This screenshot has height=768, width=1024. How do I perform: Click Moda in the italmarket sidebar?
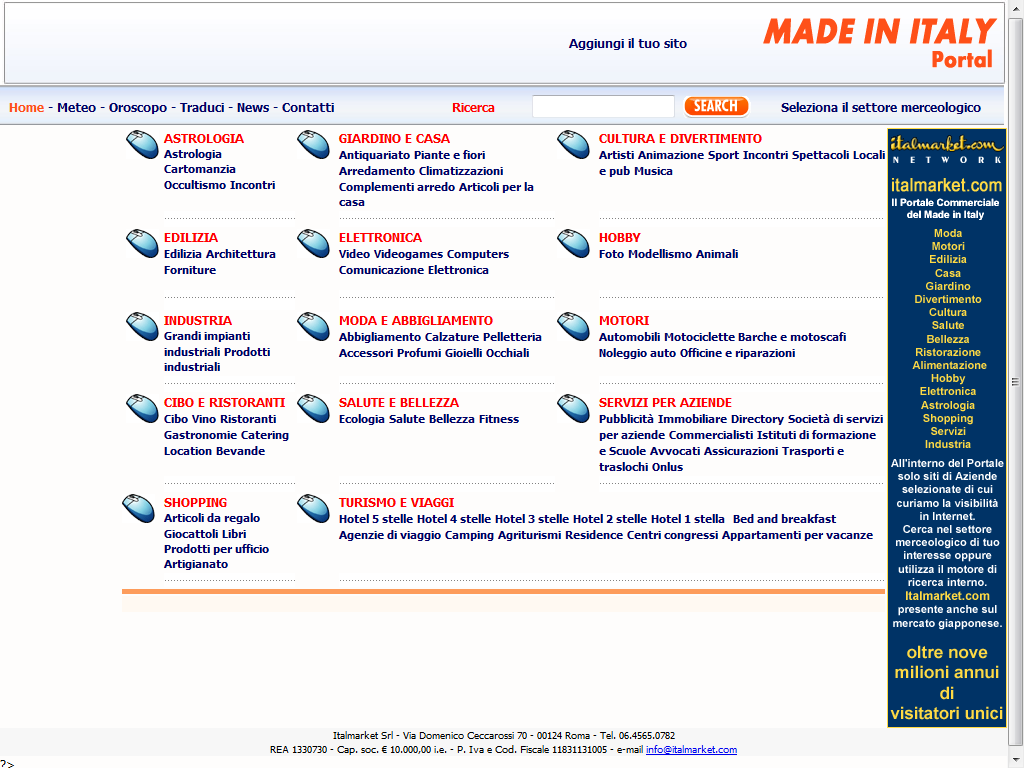pos(948,233)
